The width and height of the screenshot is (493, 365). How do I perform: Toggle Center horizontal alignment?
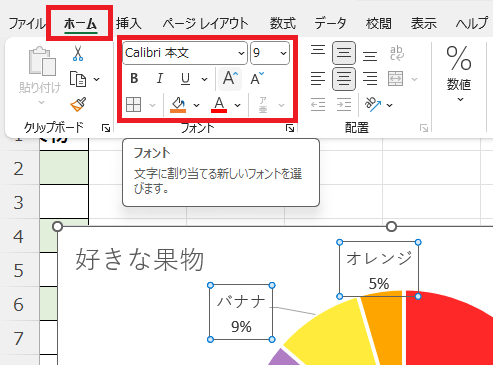[344, 79]
